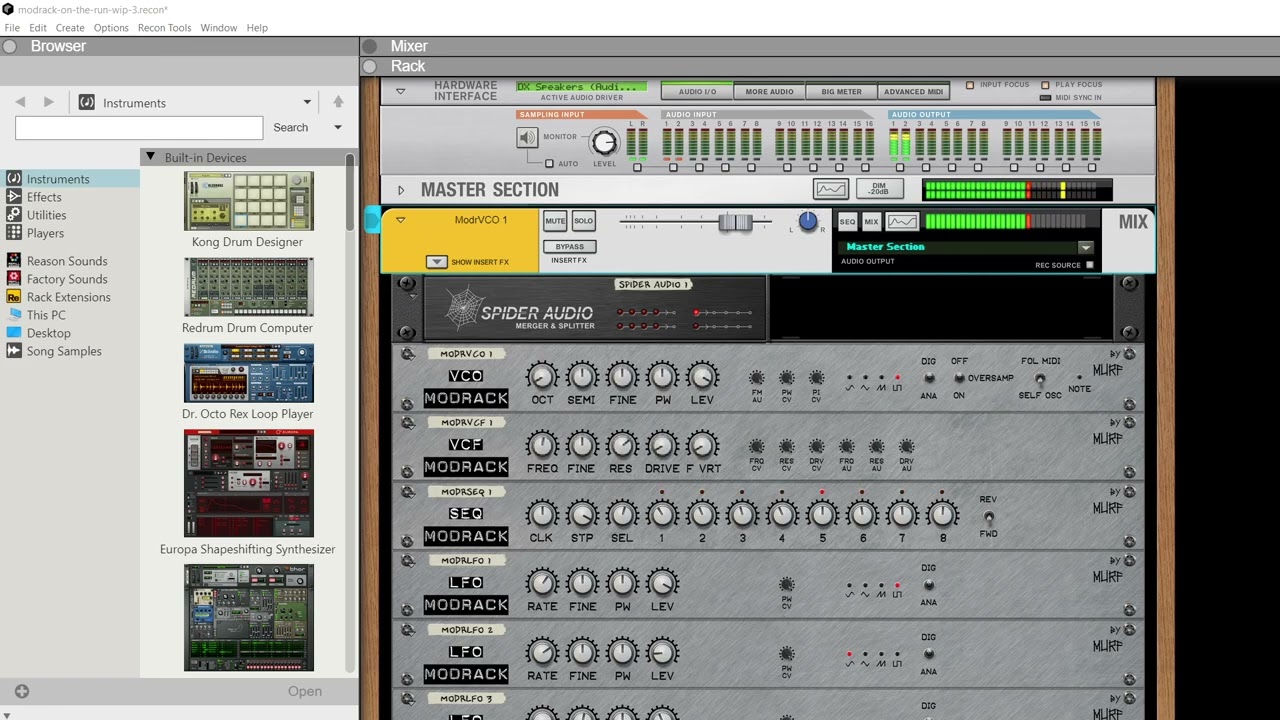The width and height of the screenshot is (1280, 720).
Task: Select Utilities gear icon in Browser
Action: (14, 215)
